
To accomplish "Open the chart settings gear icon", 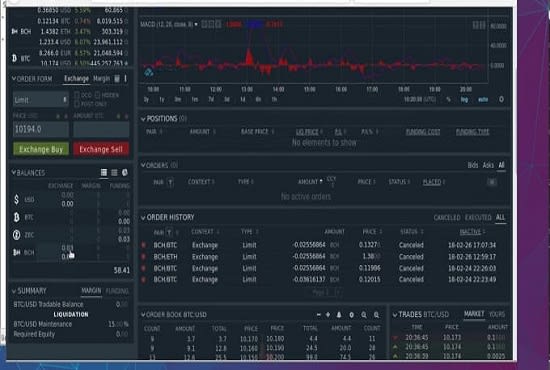I will pos(501,100).
